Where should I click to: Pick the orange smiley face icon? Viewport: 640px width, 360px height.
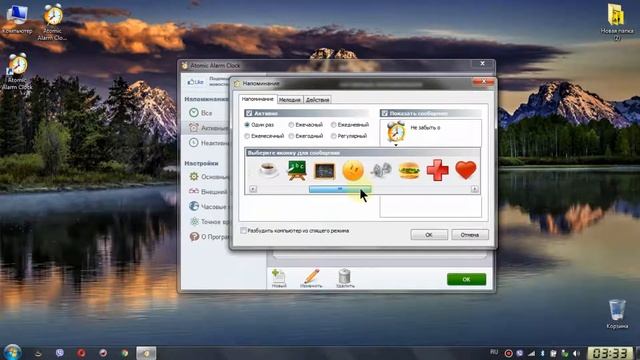(x=353, y=170)
